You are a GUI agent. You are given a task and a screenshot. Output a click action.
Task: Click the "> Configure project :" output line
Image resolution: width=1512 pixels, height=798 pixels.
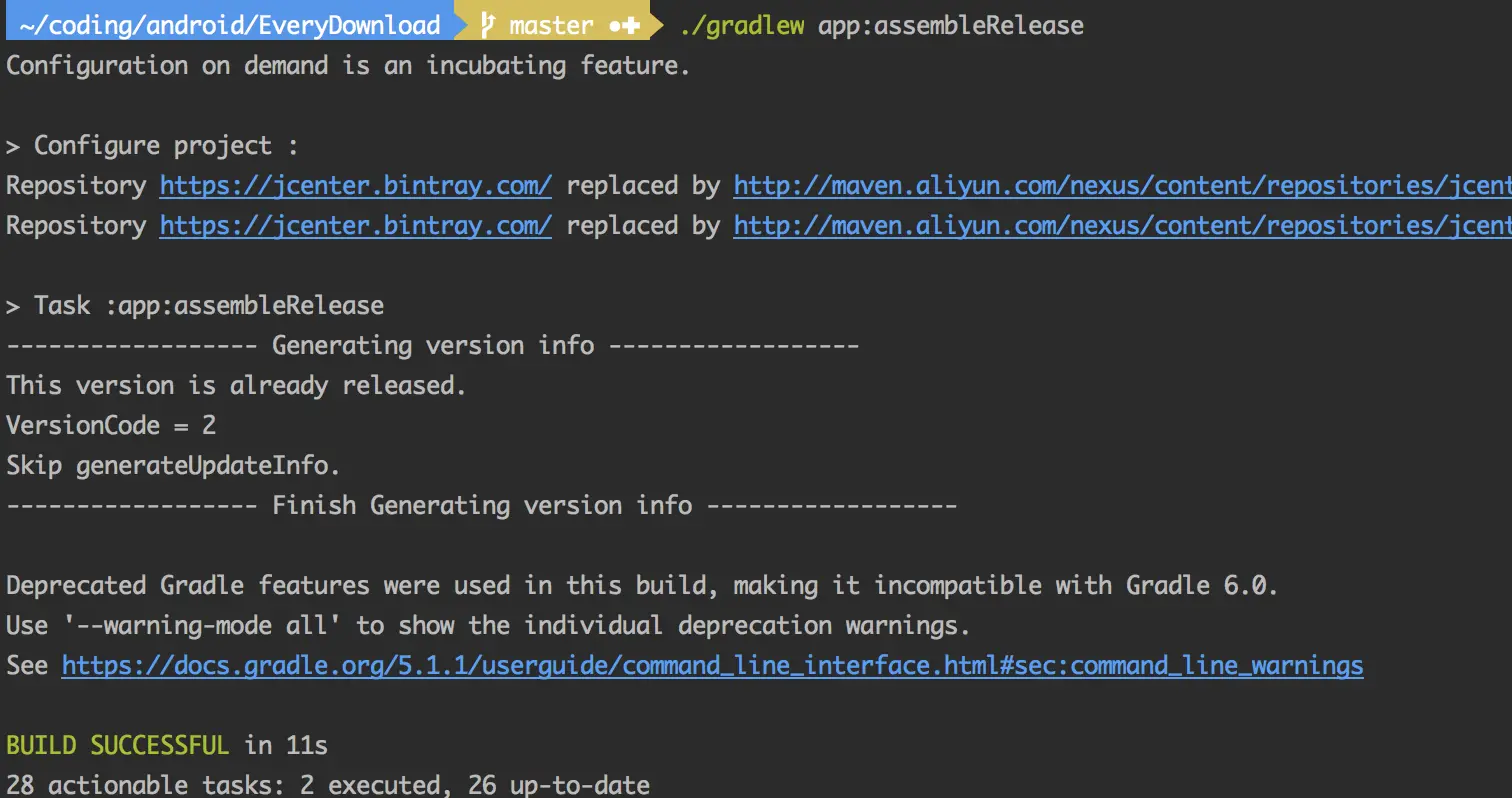pos(152,145)
